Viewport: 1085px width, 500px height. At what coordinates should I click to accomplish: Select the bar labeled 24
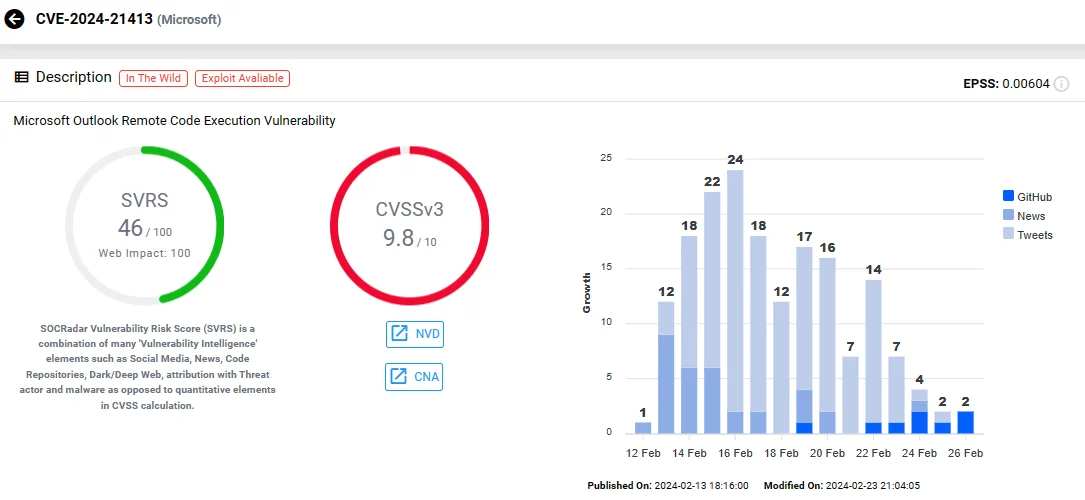click(735, 302)
